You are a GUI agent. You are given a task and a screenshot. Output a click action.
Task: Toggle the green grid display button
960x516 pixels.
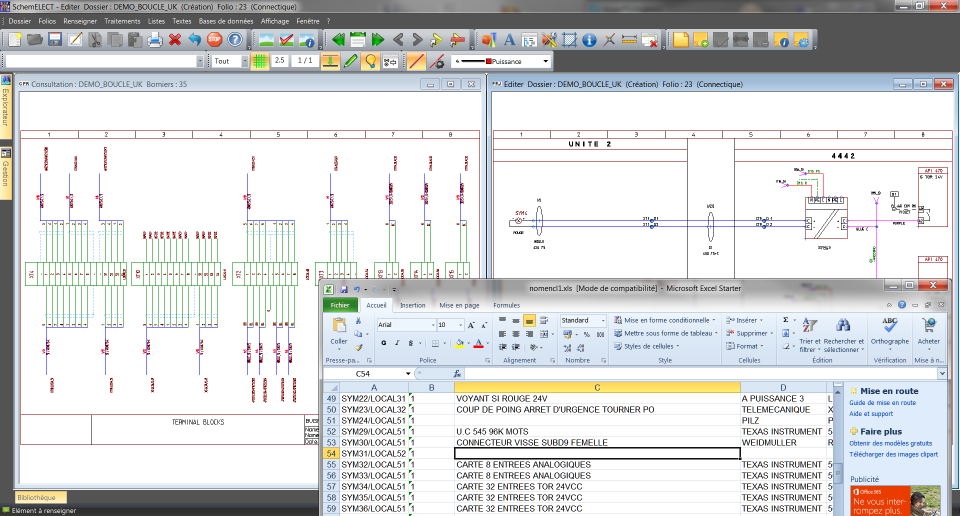click(260, 61)
